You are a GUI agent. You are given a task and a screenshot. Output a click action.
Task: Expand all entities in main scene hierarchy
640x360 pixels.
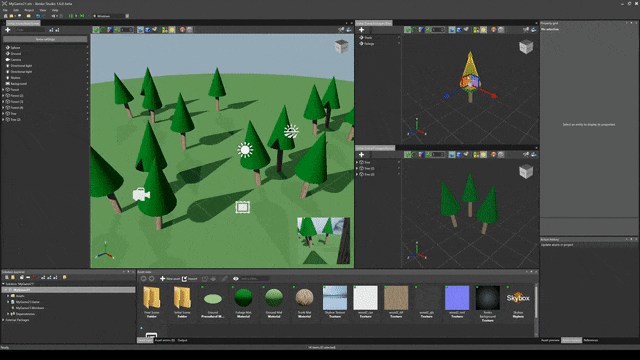tap(51, 30)
